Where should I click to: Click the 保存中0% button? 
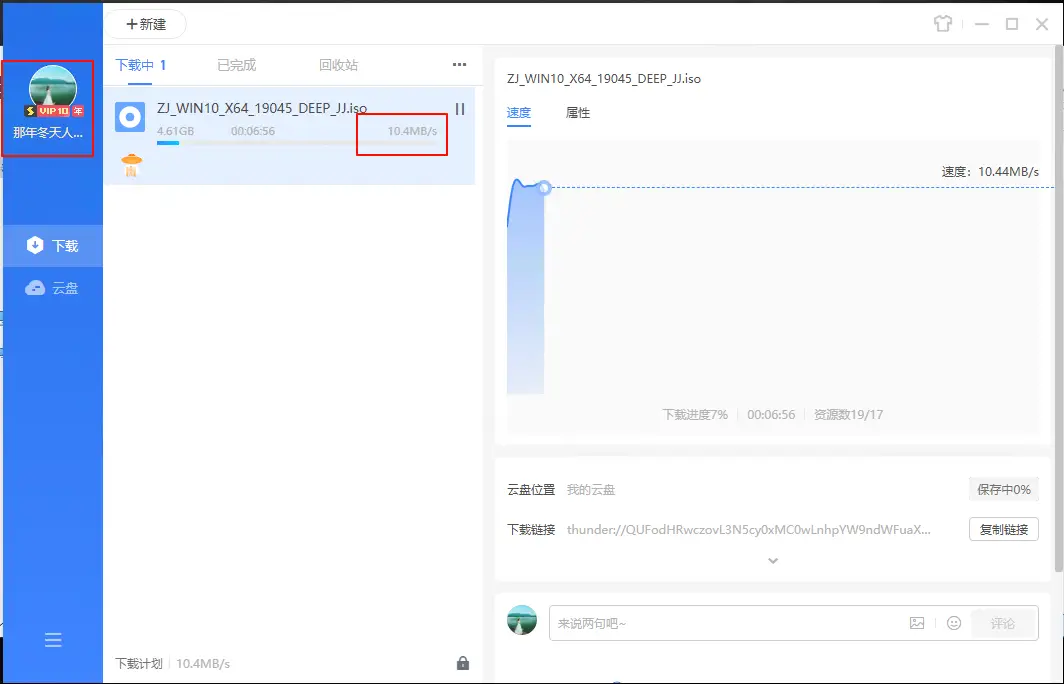[1004, 489]
